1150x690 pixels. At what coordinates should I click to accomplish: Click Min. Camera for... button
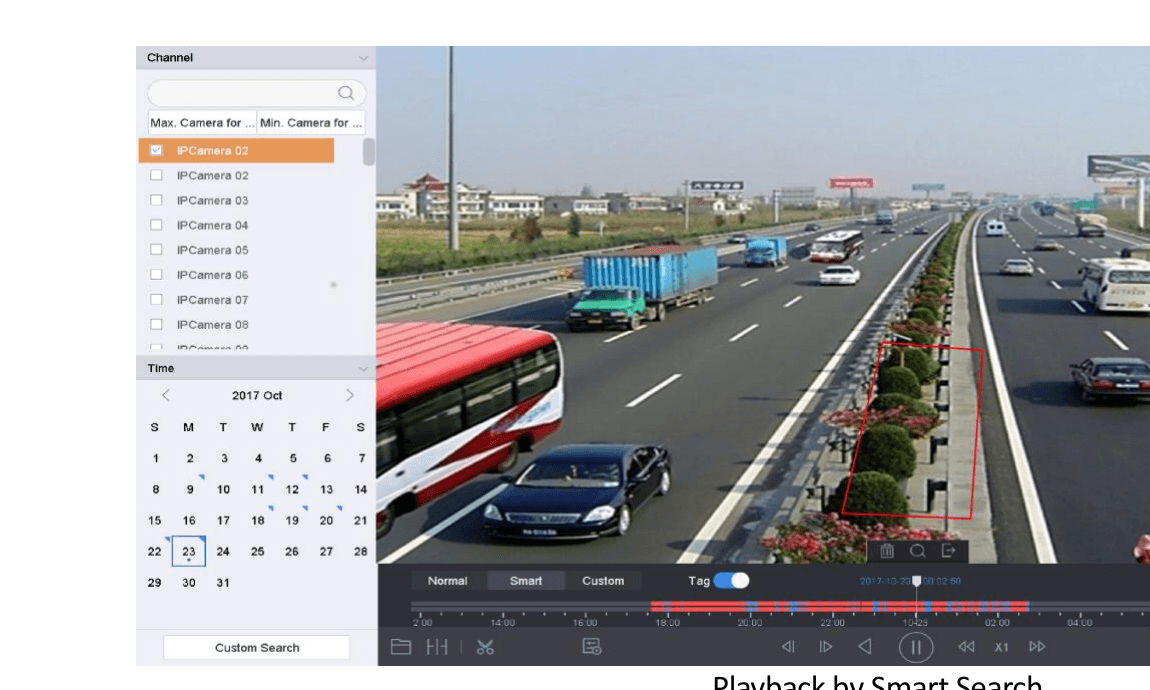(311, 122)
